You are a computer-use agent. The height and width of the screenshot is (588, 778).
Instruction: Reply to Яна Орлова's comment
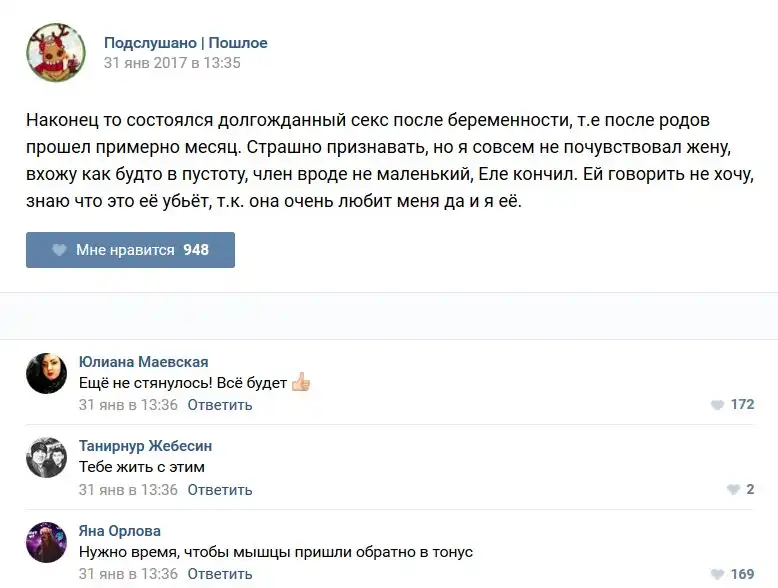(x=220, y=574)
